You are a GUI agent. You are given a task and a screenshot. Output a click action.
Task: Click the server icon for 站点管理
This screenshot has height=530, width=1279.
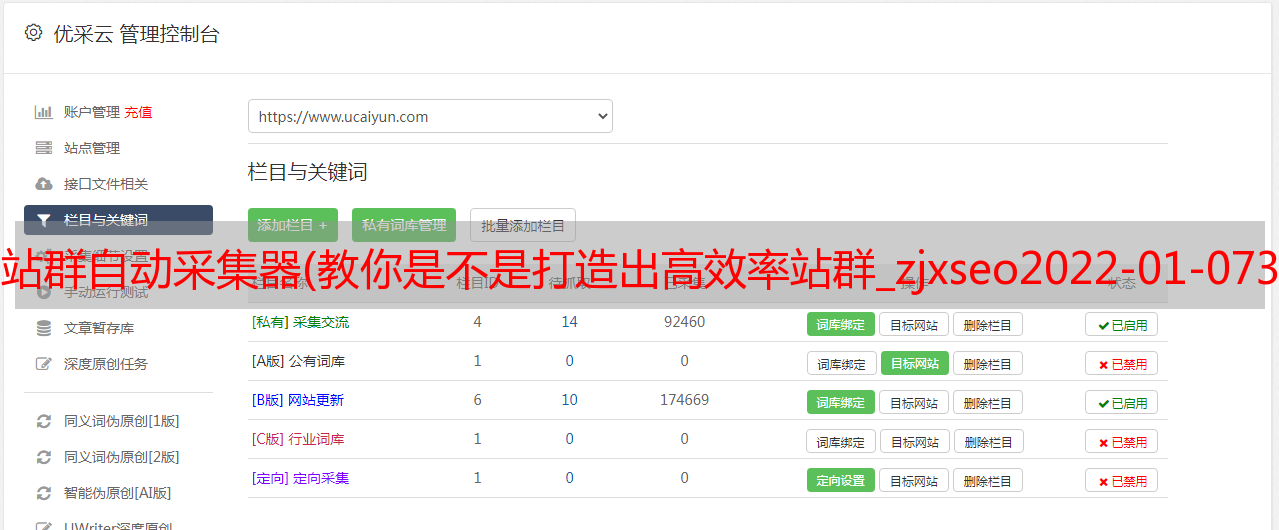[x=44, y=148]
